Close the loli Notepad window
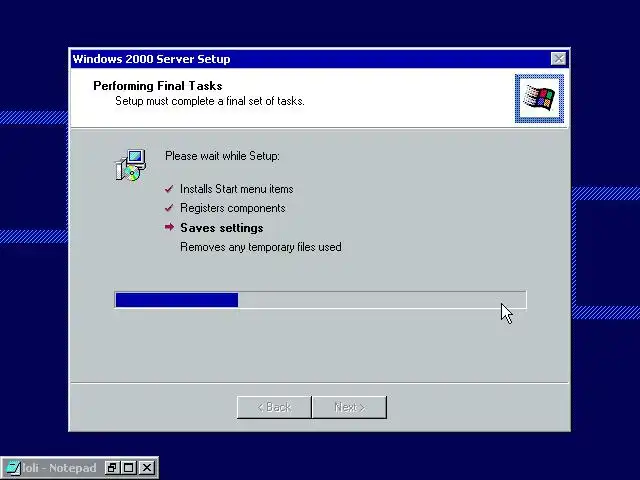 147,468
